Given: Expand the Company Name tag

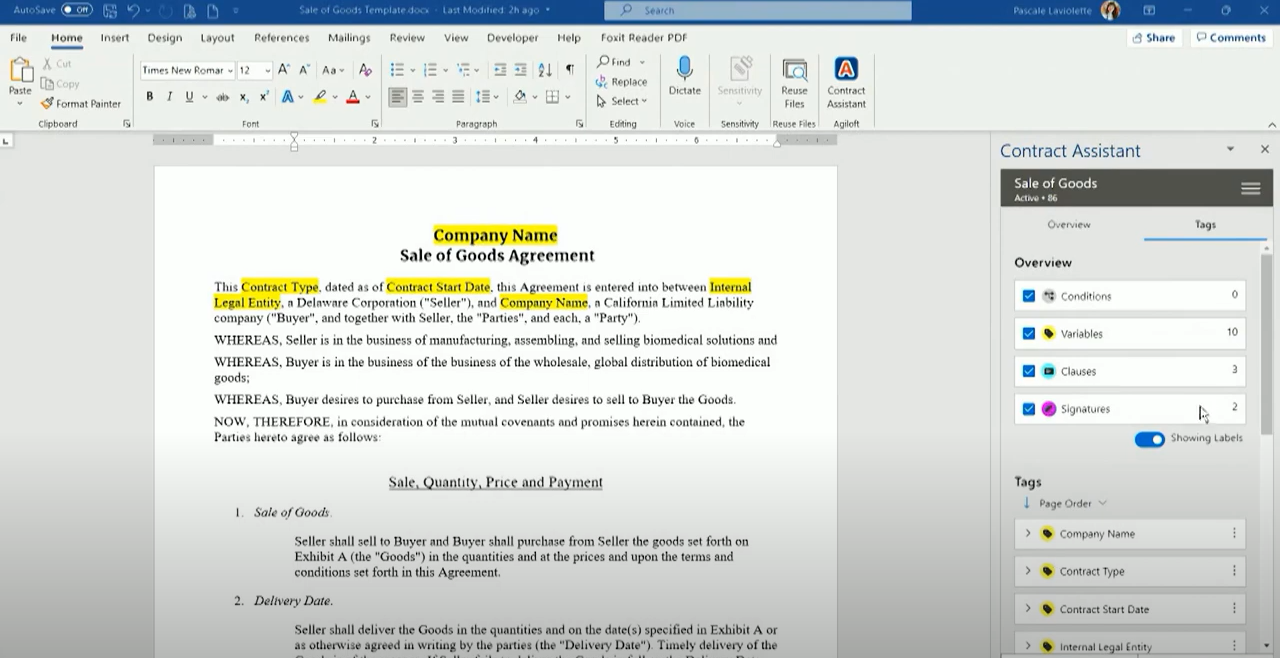Looking at the screenshot, I should click(x=1029, y=533).
